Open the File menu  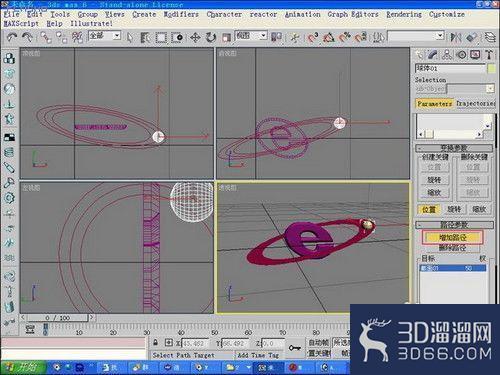11,14
